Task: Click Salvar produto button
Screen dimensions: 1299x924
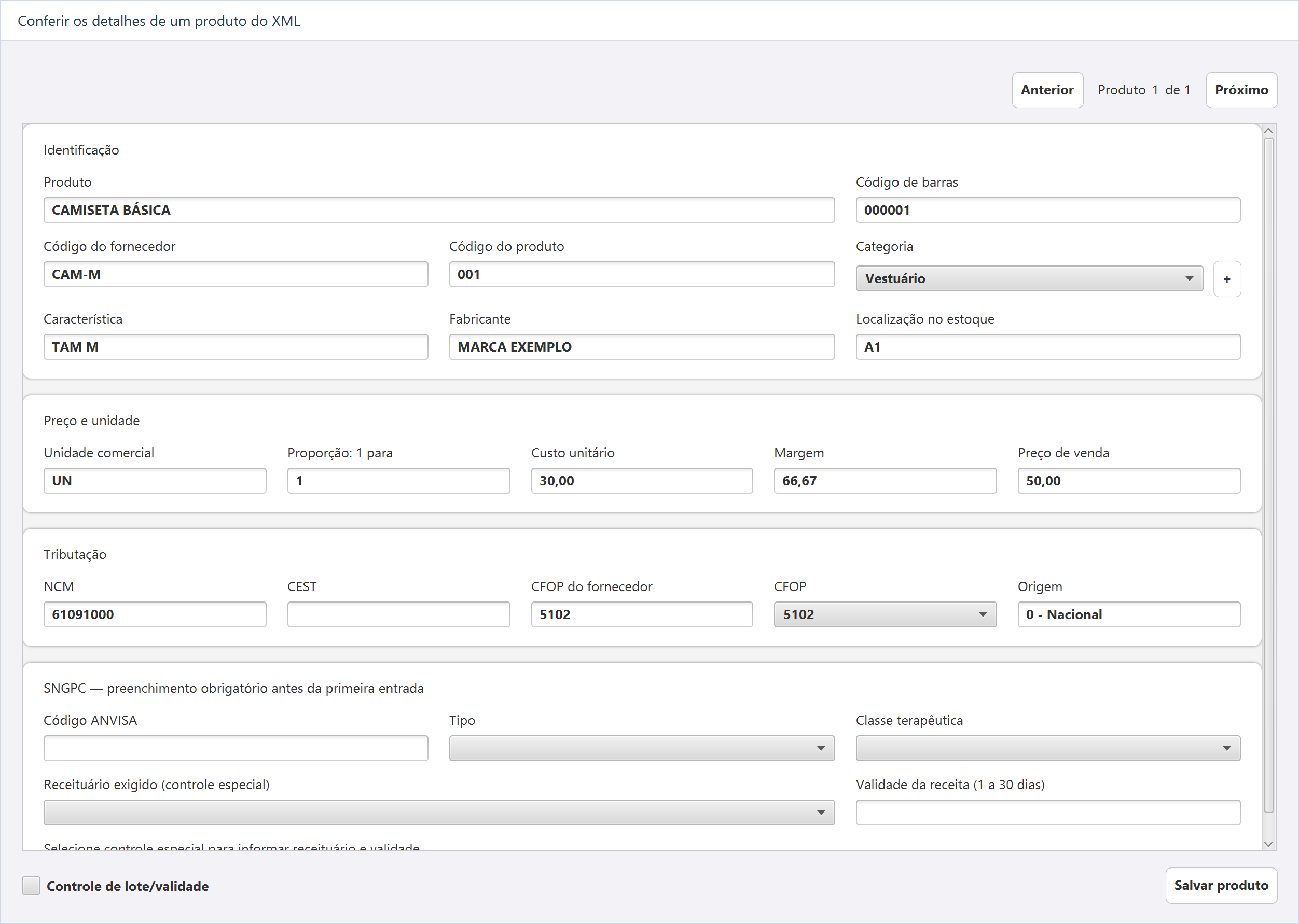Action: point(1221,885)
